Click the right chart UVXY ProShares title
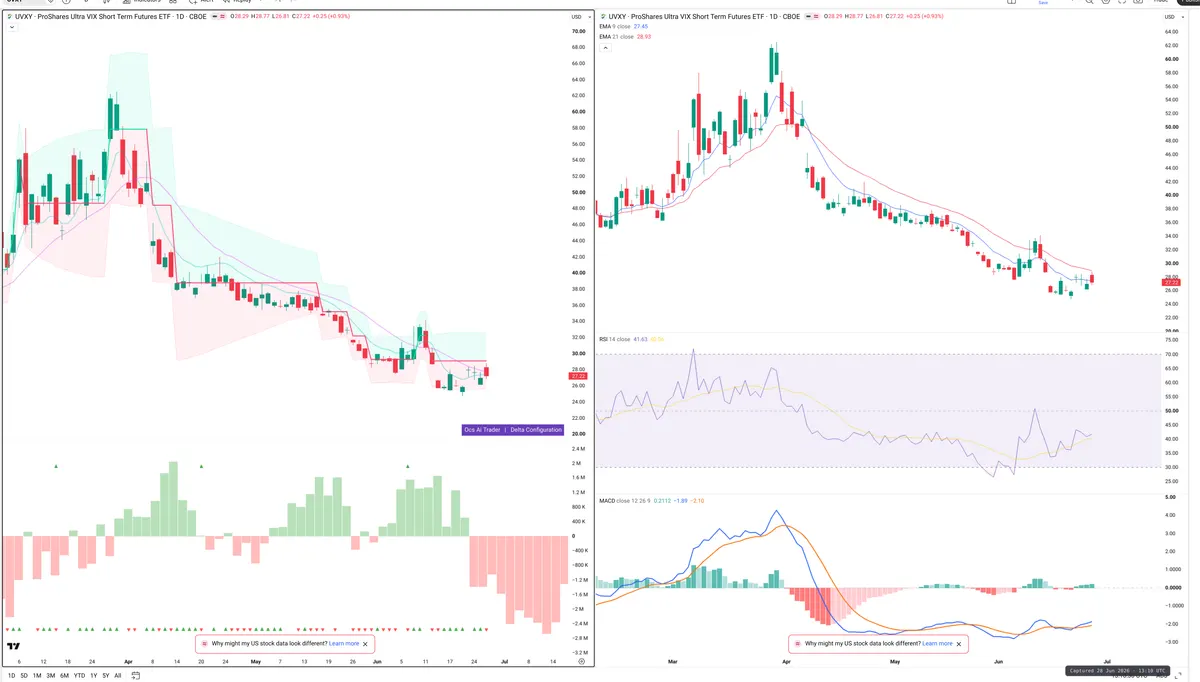This screenshot has height=682, width=1200. tap(703, 16)
